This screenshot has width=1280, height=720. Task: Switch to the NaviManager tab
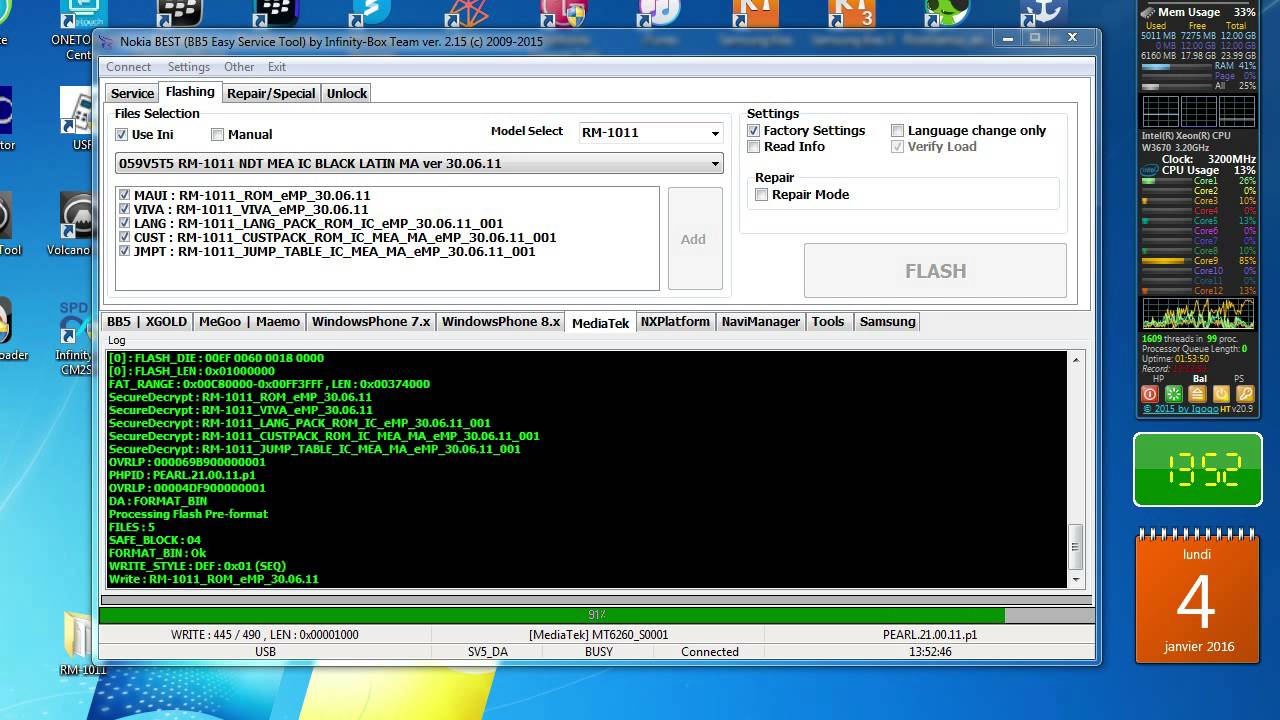(761, 322)
